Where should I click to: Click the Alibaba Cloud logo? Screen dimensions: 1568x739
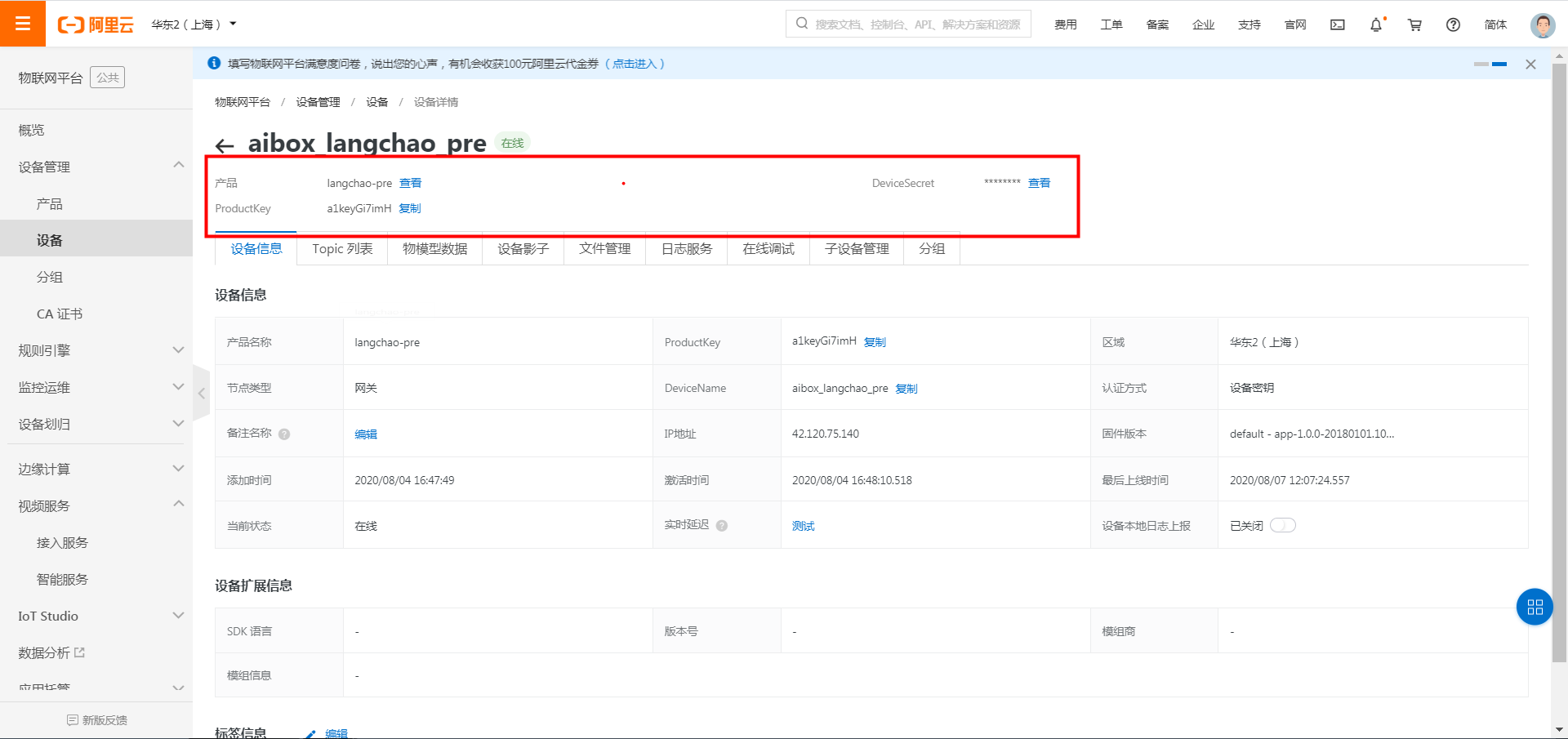tap(96, 24)
